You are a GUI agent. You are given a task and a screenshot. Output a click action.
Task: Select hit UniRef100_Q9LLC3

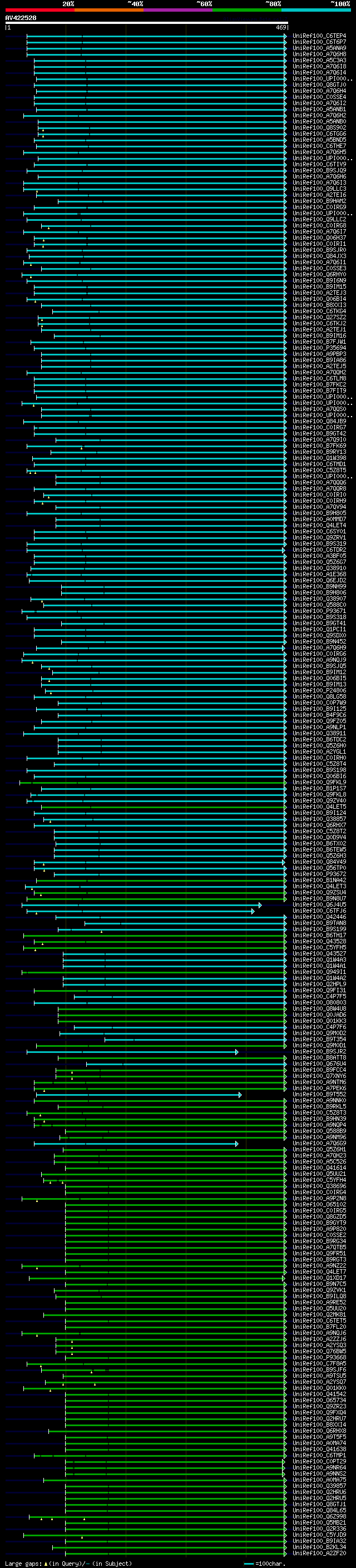pos(319,189)
